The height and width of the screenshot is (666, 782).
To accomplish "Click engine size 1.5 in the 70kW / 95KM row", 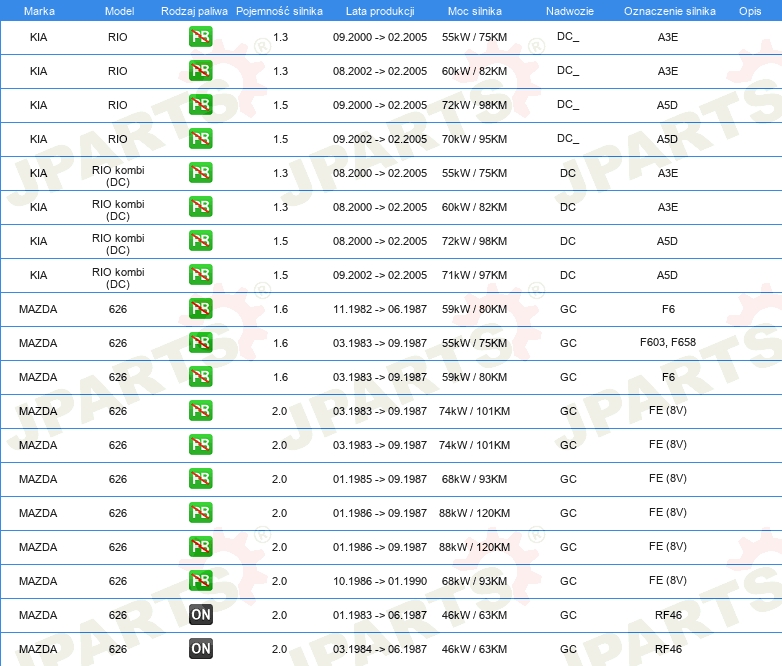I will point(281,139).
